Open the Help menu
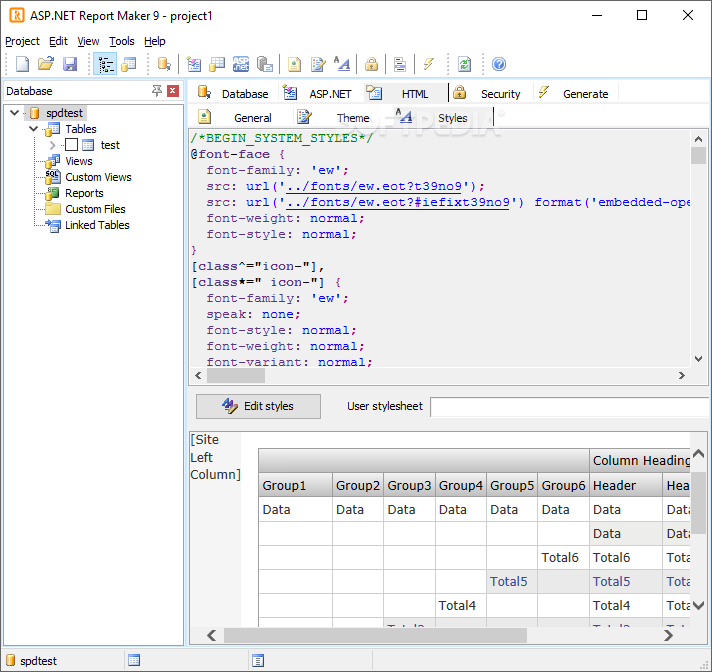 pyautogui.click(x=154, y=41)
